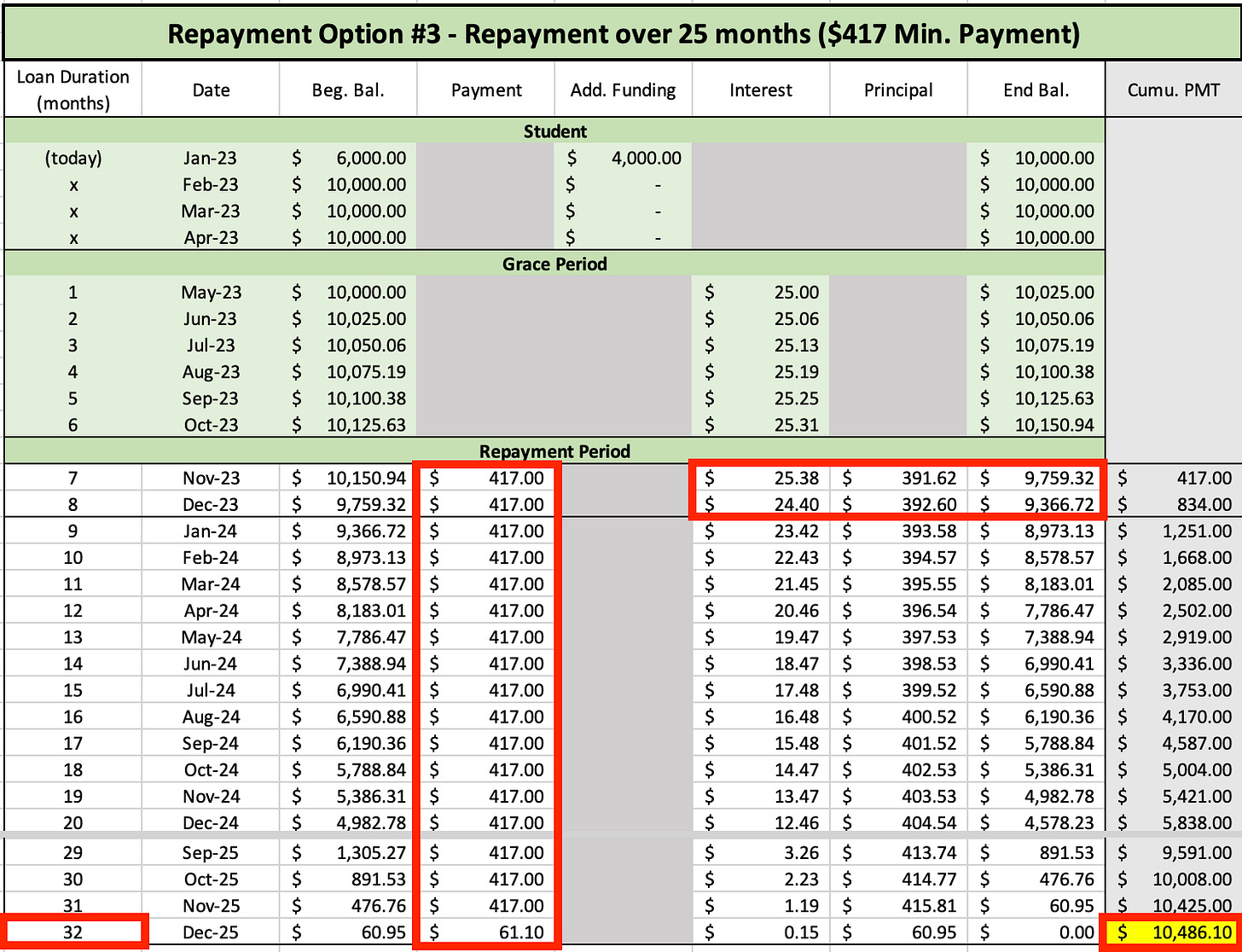Click the 1,305.27 beginning balance cell
Viewport: 1242px width, 952px height.
click(348, 852)
